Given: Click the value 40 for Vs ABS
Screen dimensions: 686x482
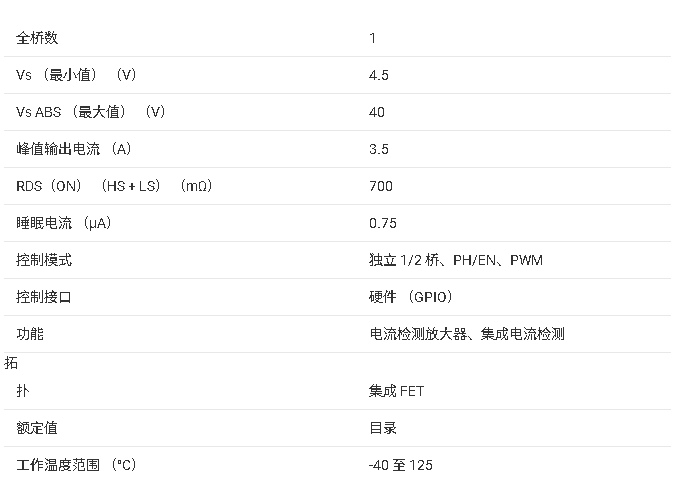Looking at the screenshot, I should 377,112.
